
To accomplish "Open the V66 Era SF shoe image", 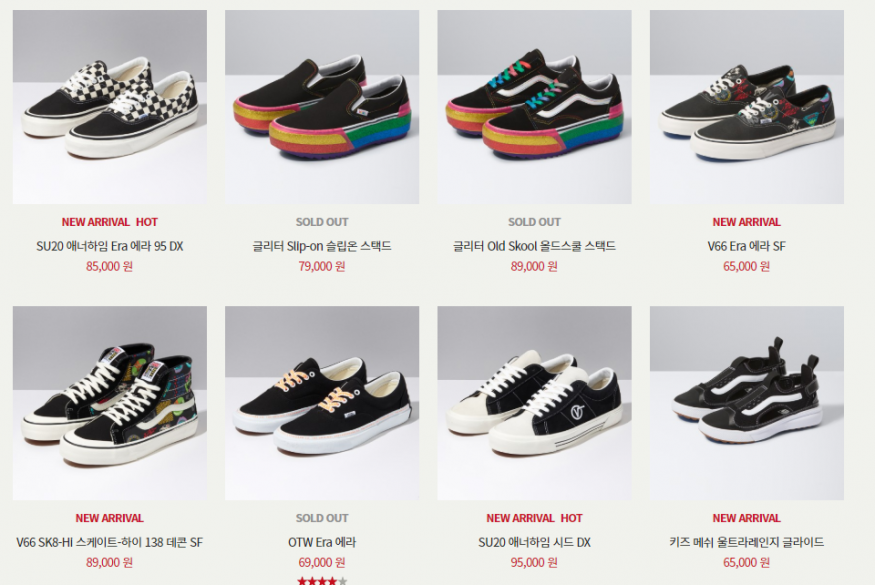I will click(x=747, y=107).
